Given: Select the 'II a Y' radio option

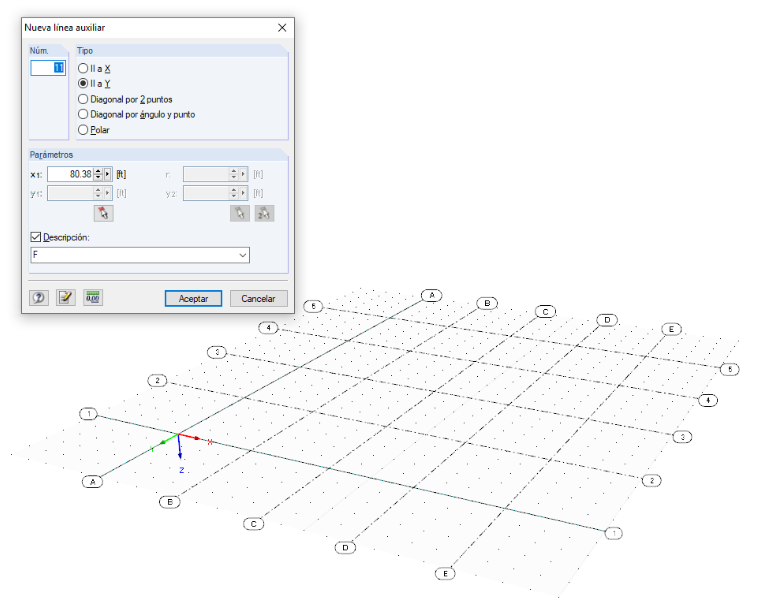Looking at the screenshot, I should [x=95, y=83].
